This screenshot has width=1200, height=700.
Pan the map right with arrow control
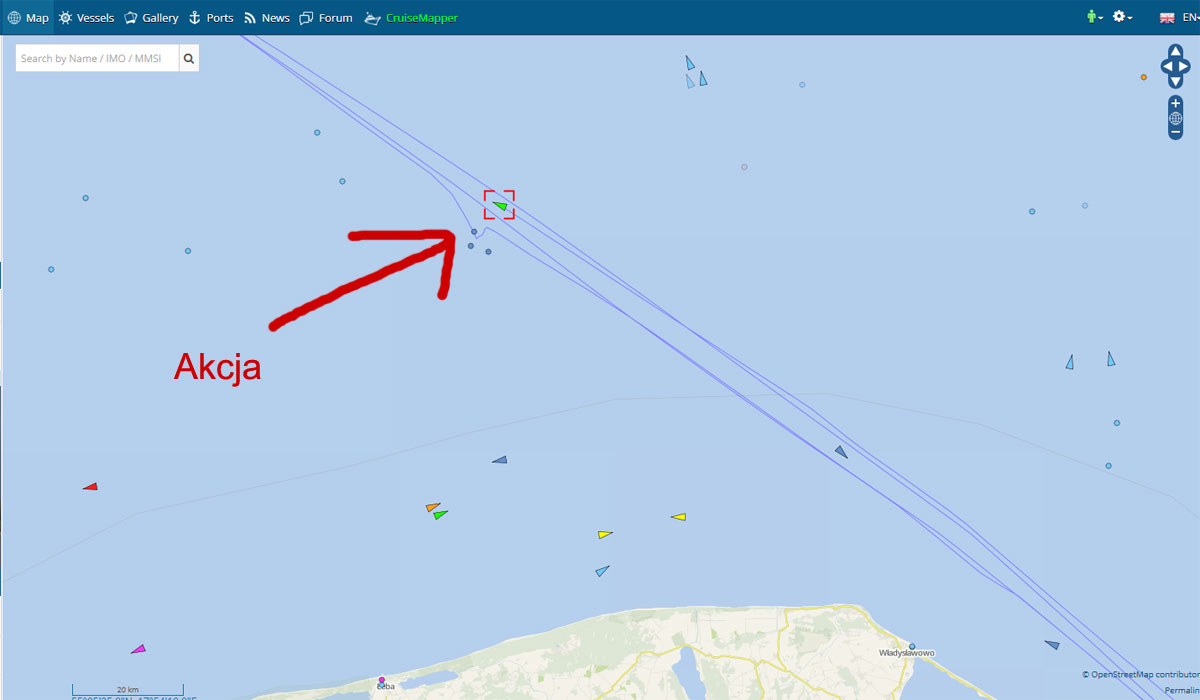[1186, 67]
